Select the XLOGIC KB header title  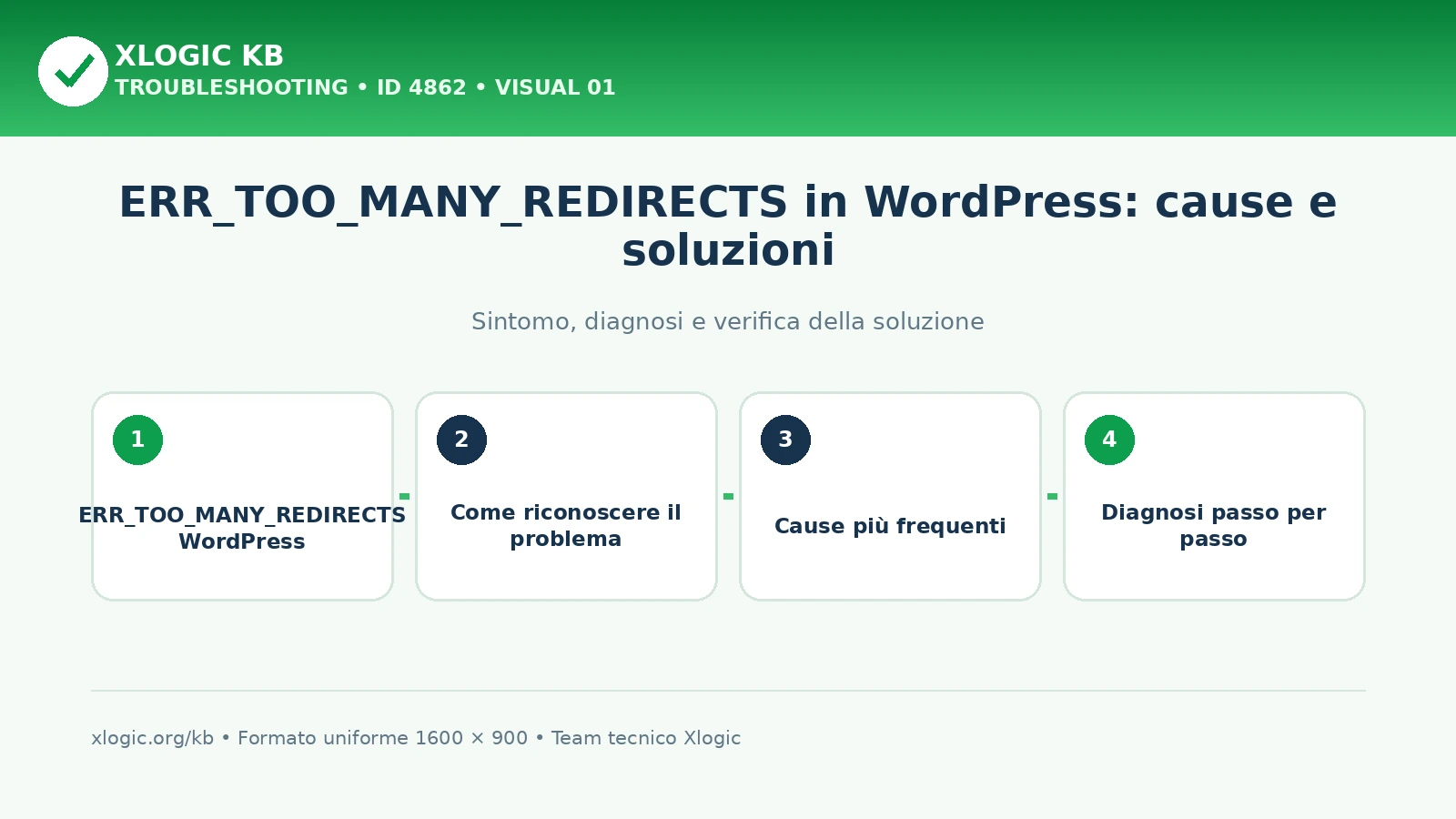click(199, 56)
